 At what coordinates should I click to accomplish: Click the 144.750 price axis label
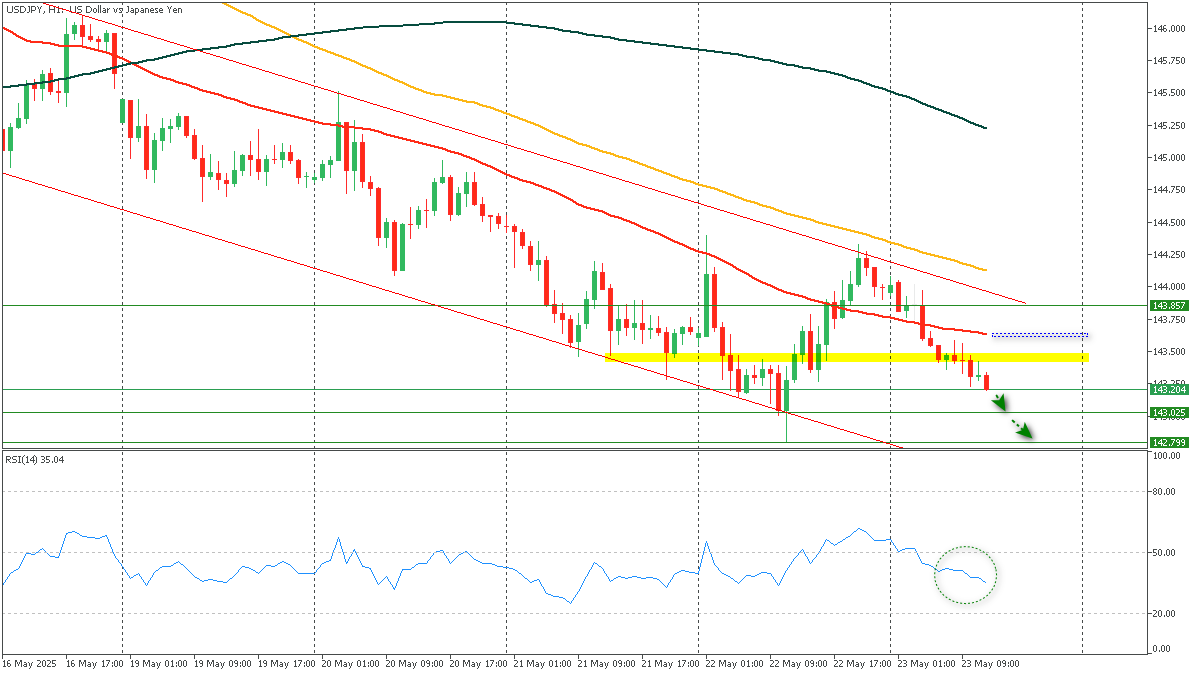click(1169, 190)
